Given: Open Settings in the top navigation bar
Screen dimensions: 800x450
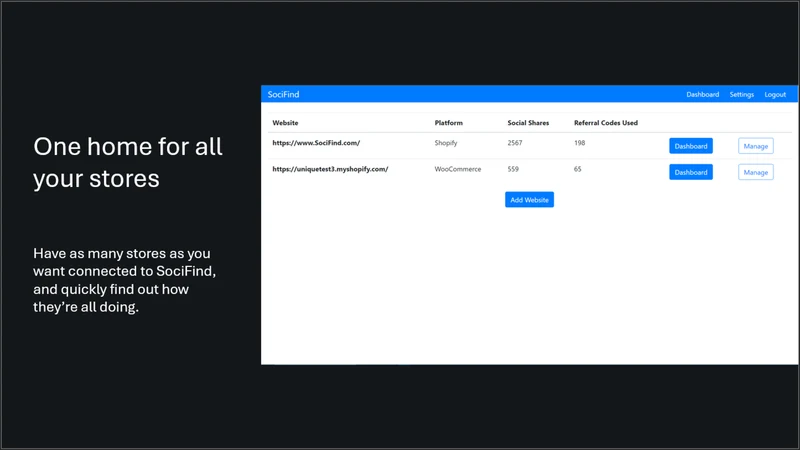Looking at the screenshot, I should (741, 94).
